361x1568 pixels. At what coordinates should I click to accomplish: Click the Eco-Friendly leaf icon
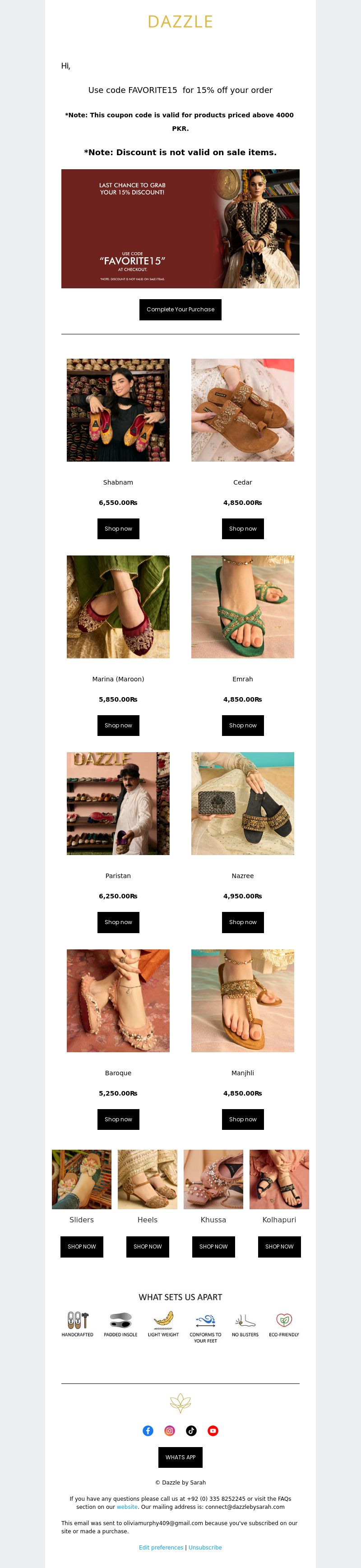pos(284,1320)
